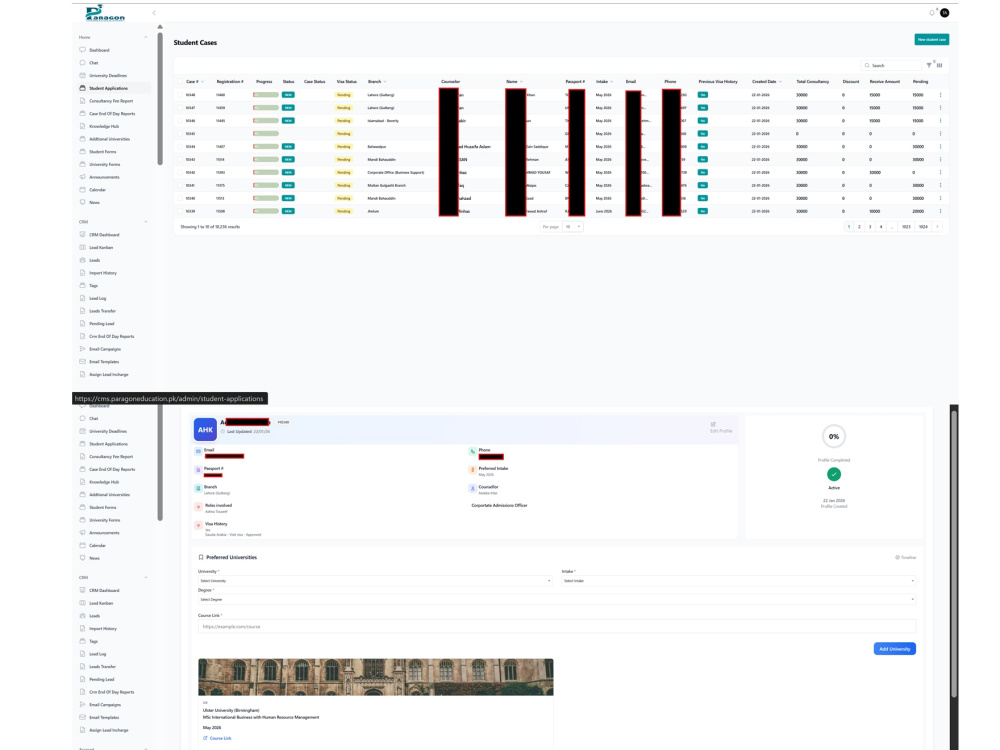Viewport: 1000px width, 750px height.
Task: Click the 0% profile completion ring
Action: pos(834,437)
